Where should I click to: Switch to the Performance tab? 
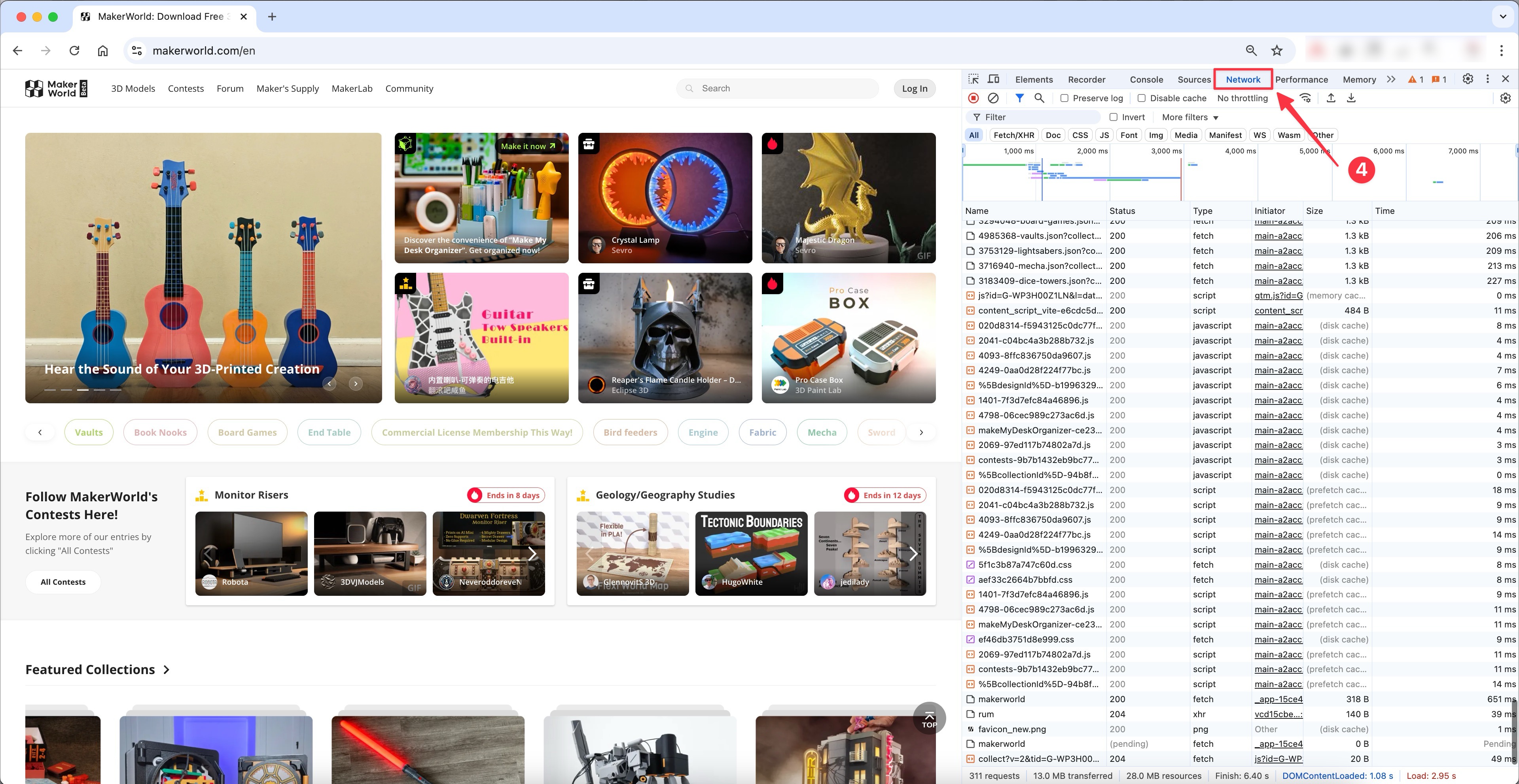tap(1301, 79)
